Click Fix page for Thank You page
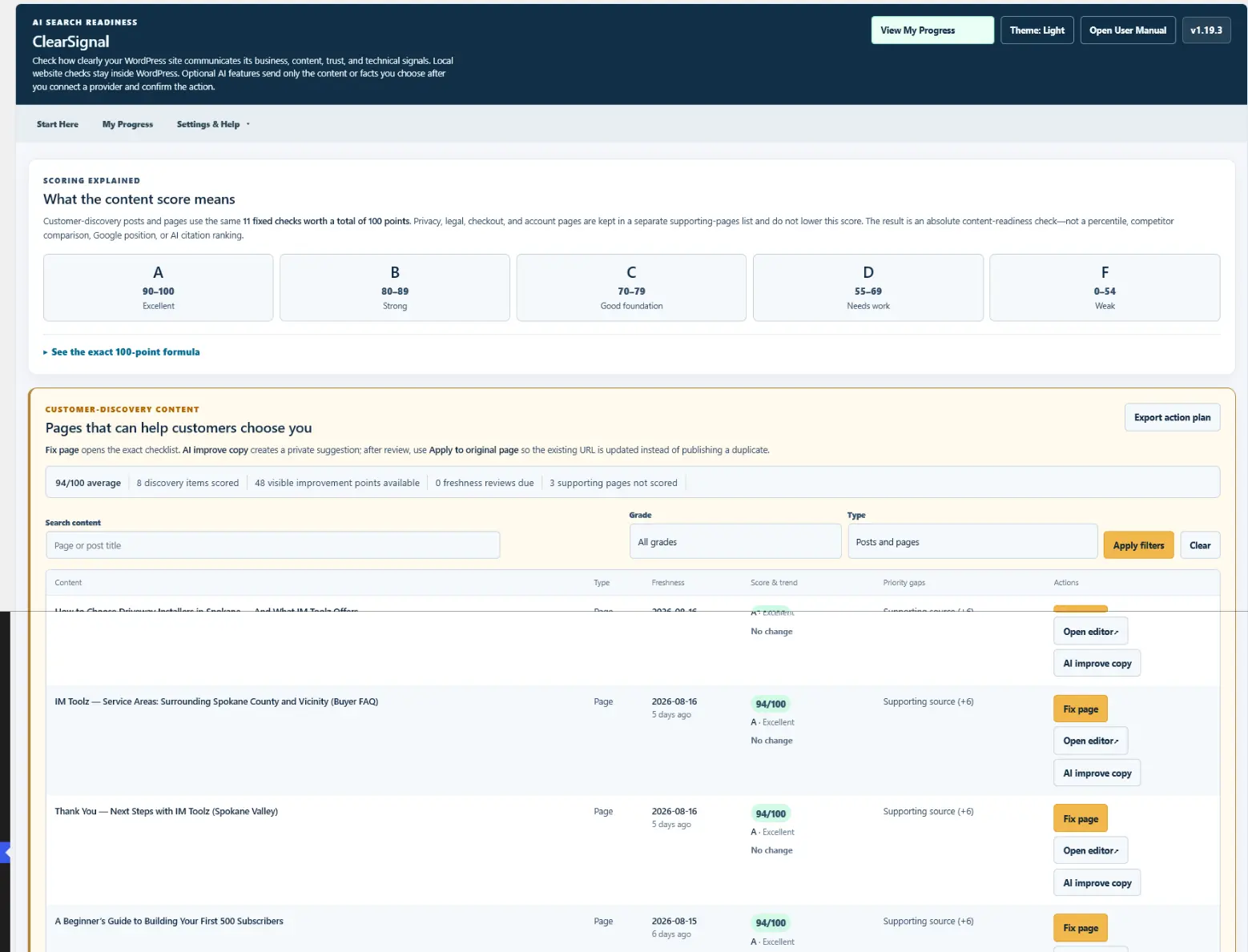 1081,819
